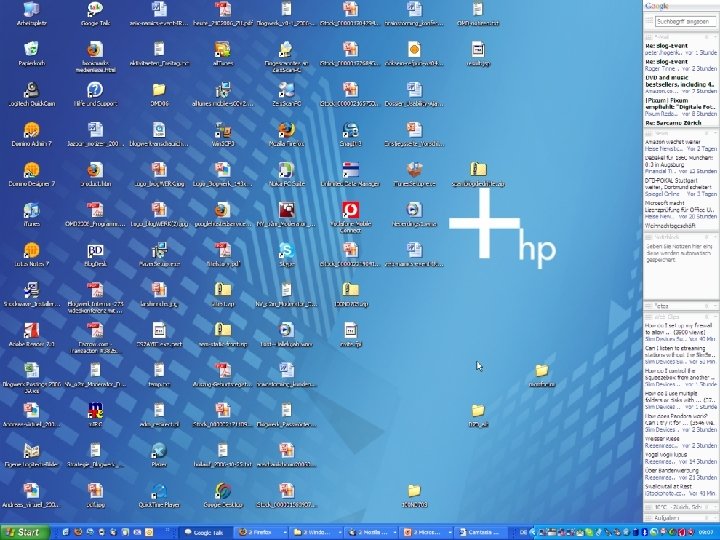
Task: Open the Aufgaben panel in the sidebar
Action: point(681,518)
